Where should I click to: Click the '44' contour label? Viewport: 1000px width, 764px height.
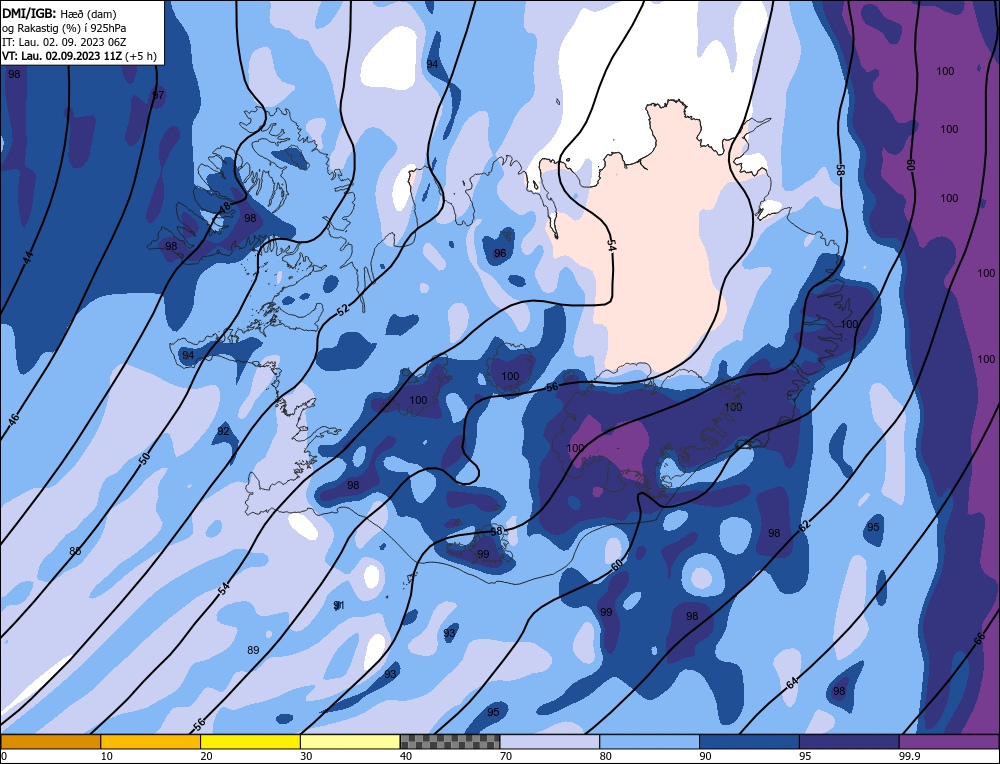click(x=27, y=258)
